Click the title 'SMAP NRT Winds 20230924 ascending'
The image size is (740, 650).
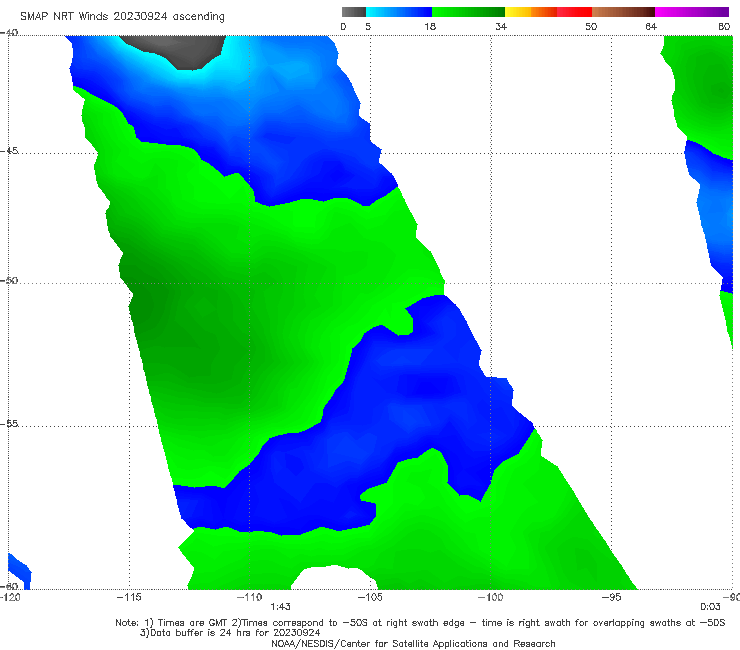pos(122,16)
